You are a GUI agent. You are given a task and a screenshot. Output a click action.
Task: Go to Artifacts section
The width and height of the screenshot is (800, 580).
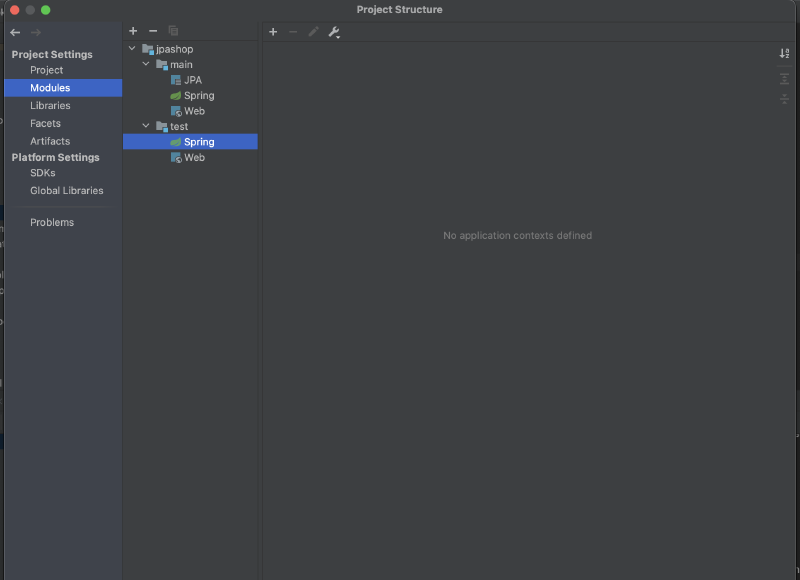[x=50, y=141]
